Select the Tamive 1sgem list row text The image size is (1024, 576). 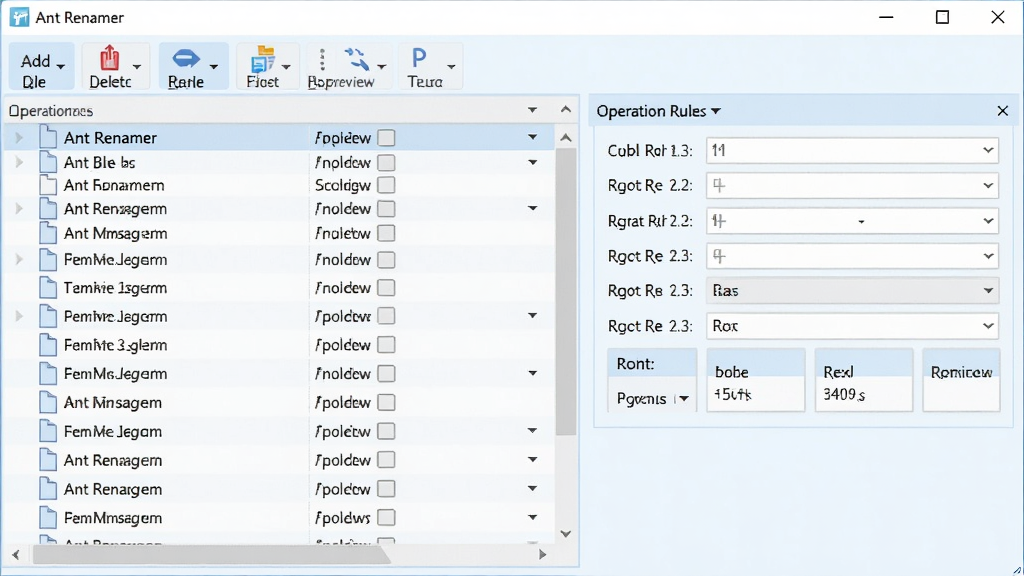[x=115, y=287]
